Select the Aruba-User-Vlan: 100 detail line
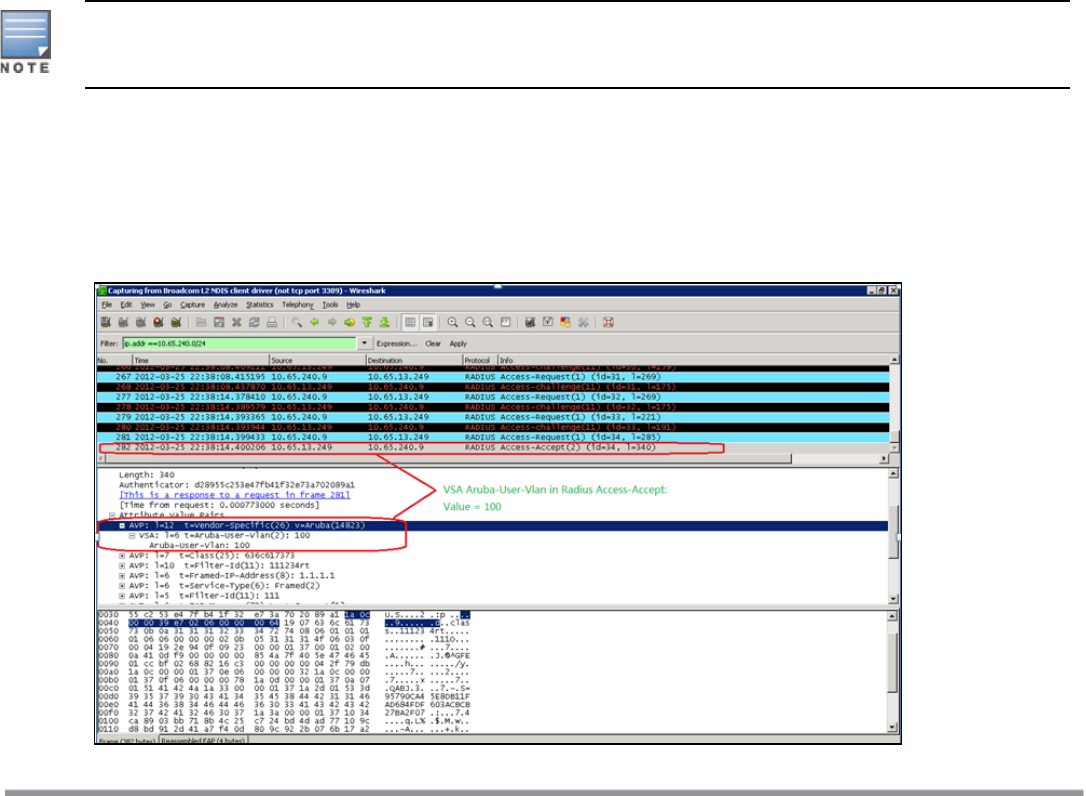The height and width of the screenshot is (796, 1086). pyautogui.click(x=199, y=546)
